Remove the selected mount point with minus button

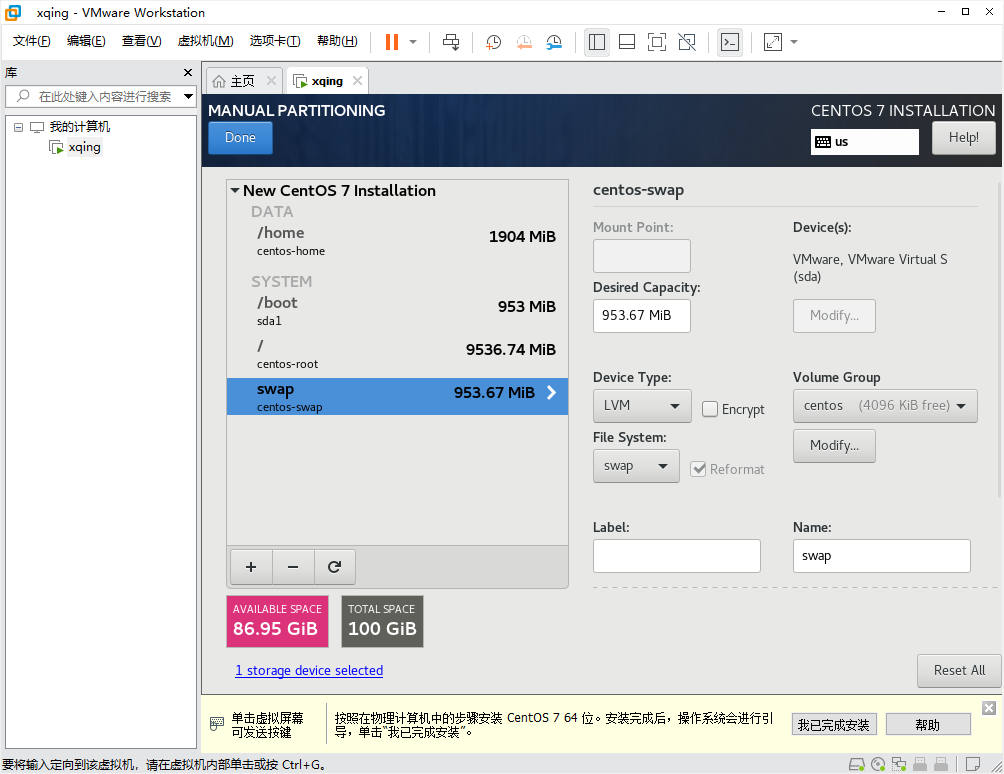coord(293,567)
